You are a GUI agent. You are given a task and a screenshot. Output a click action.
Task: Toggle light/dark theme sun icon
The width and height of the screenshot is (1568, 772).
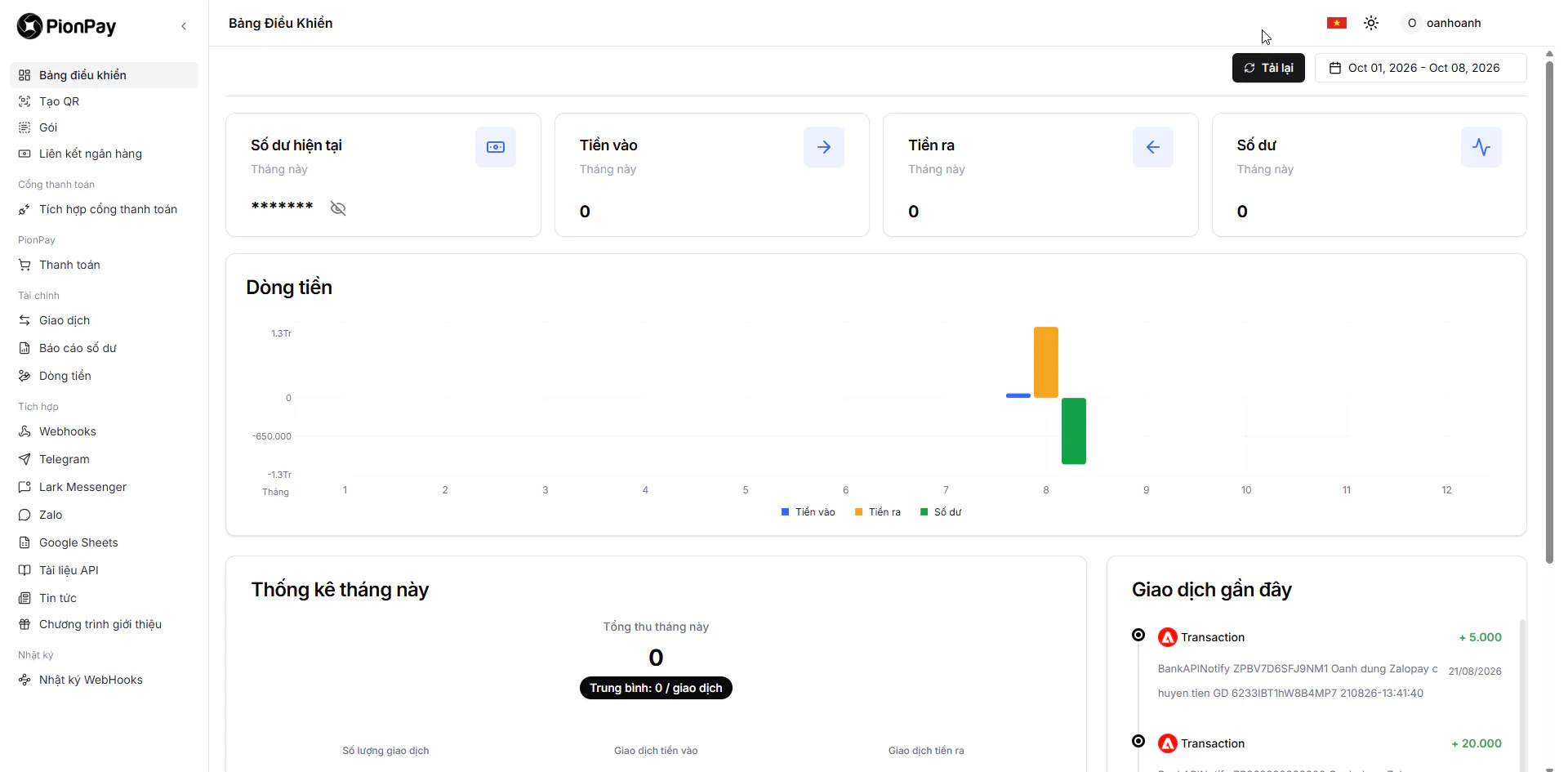click(1371, 23)
